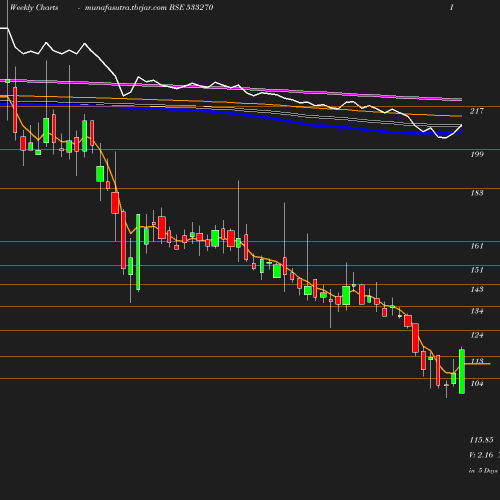Screen dimensions: 500x500
Task: Select the 199 price axis label
Action: [x=477, y=154]
